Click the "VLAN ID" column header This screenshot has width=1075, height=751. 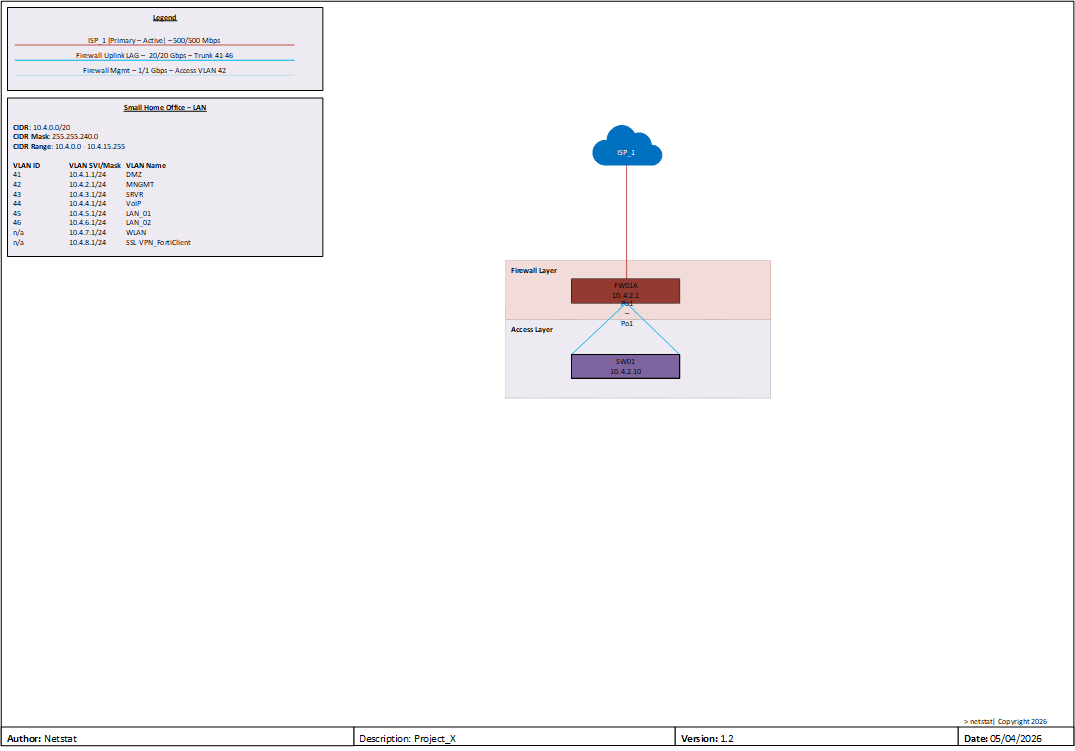click(x=26, y=165)
